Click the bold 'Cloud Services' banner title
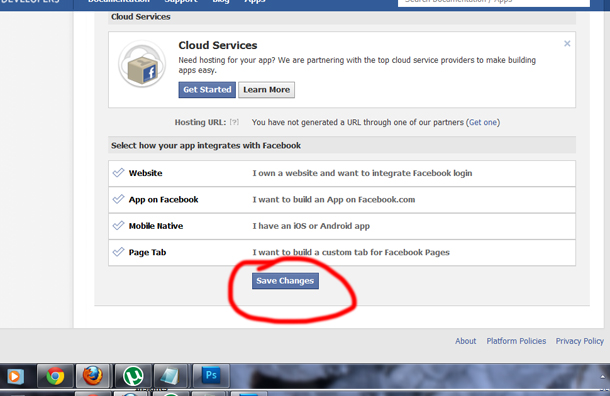610x396 pixels. tap(218, 46)
